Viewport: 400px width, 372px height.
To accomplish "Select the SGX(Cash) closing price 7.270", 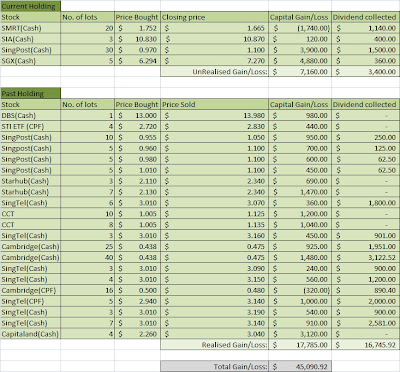I will click(x=214, y=61).
